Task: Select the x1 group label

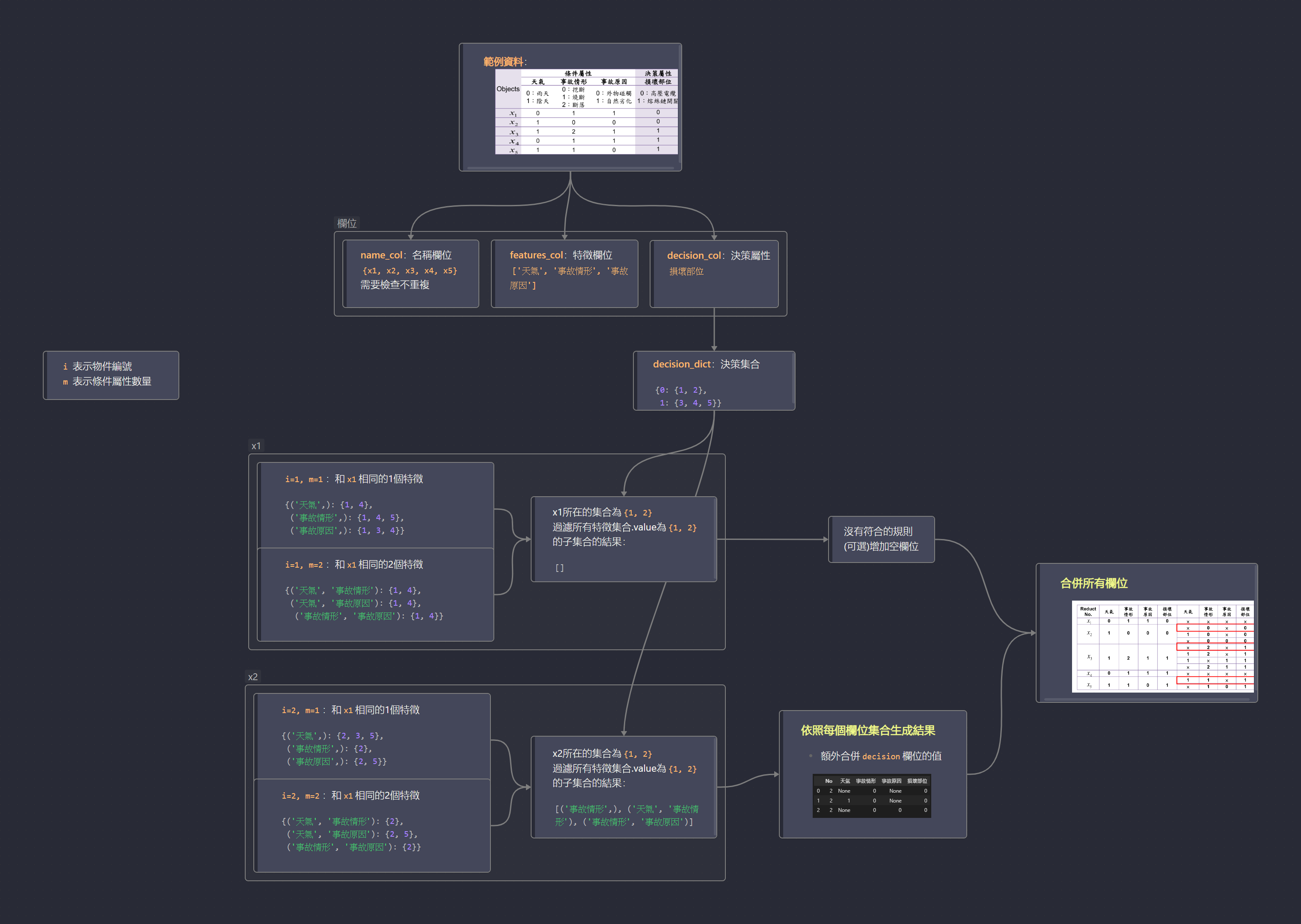Action: coord(256,446)
